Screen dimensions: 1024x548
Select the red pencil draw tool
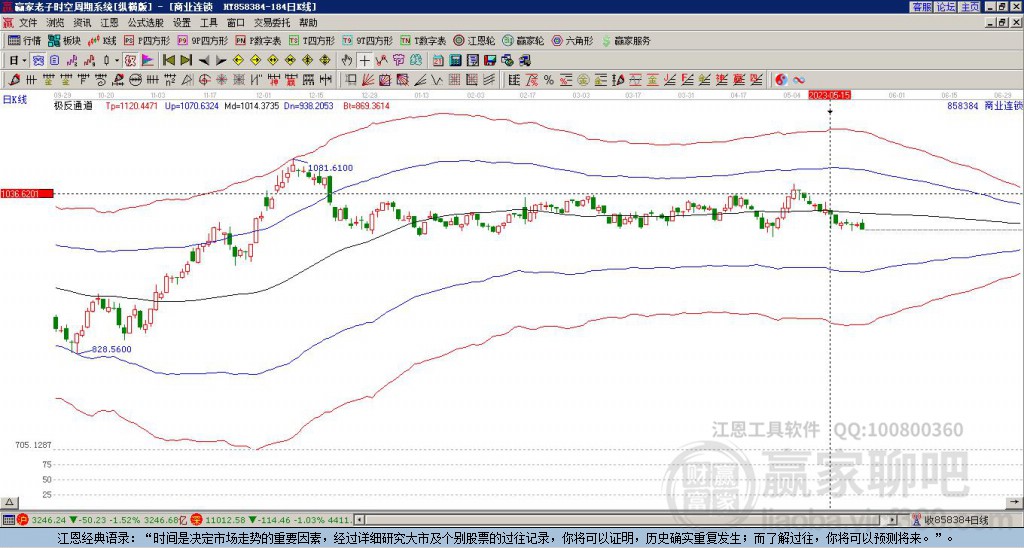[x=14, y=80]
